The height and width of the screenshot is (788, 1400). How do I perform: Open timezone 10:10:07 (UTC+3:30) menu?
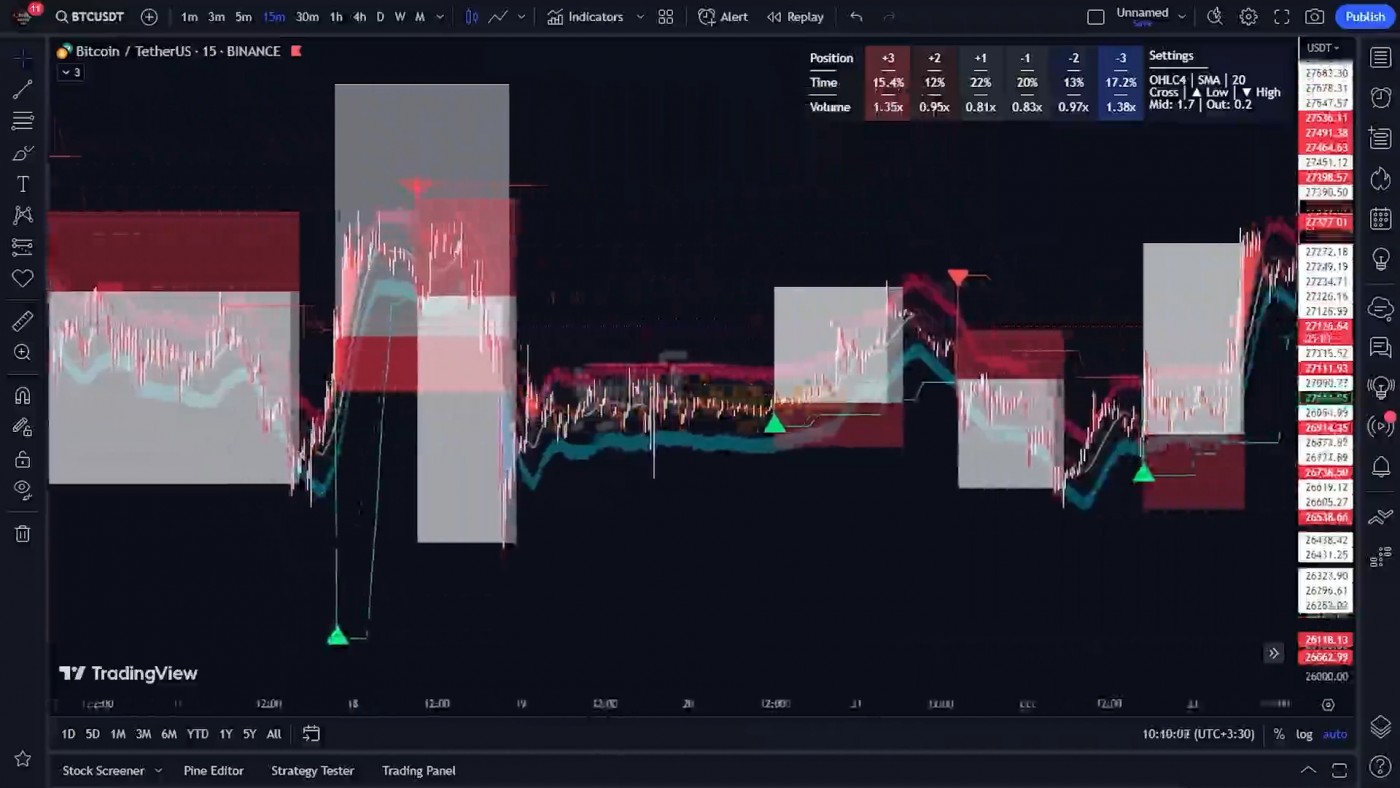tap(1198, 734)
